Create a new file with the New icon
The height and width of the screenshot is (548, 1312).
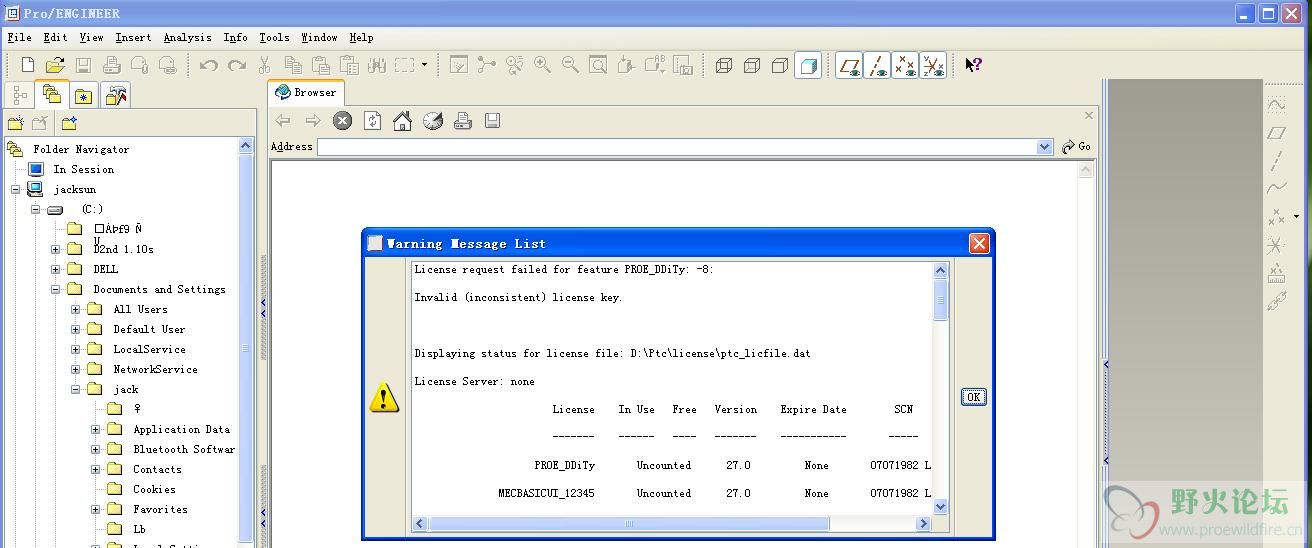pos(28,65)
